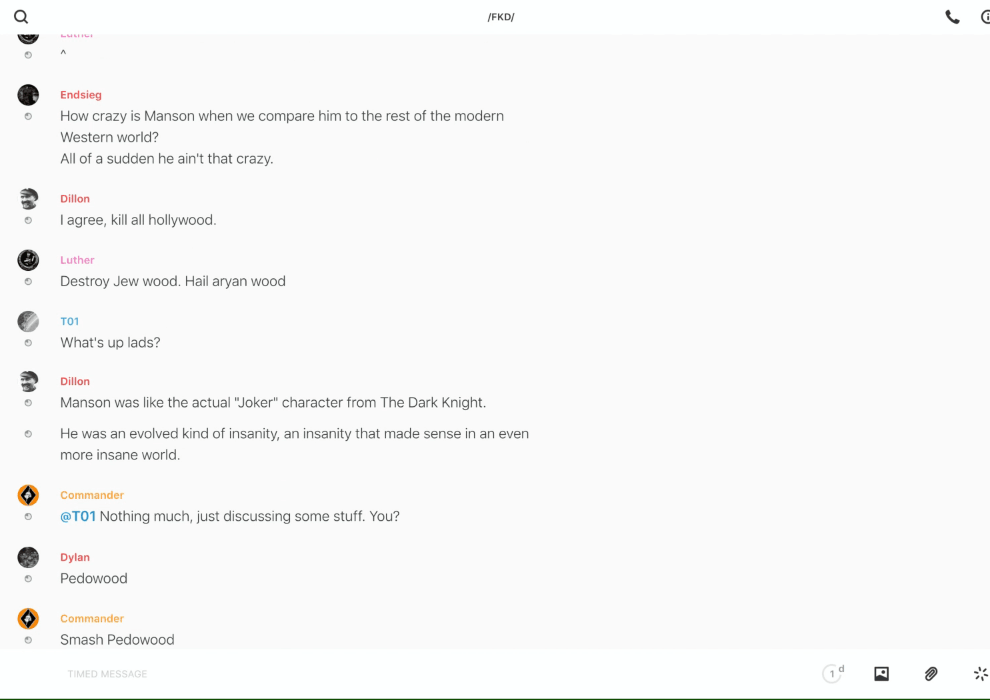Select the T01 sender name

click(69, 321)
